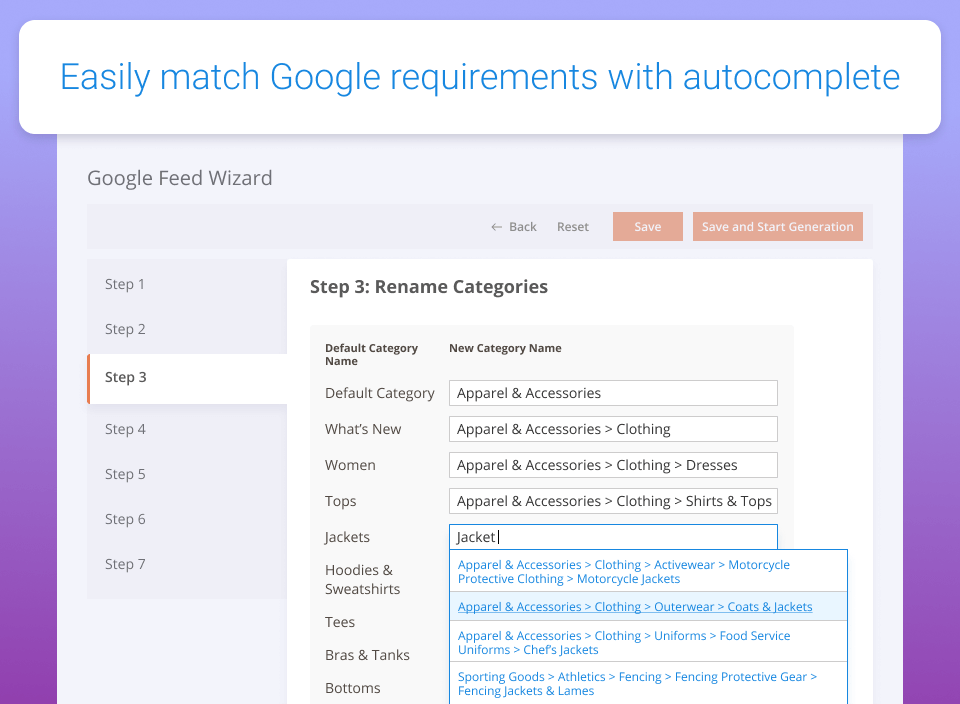This screenshot has width=960, height=704.
Task: Click the Back arrow icon
Action: point(497,227)
